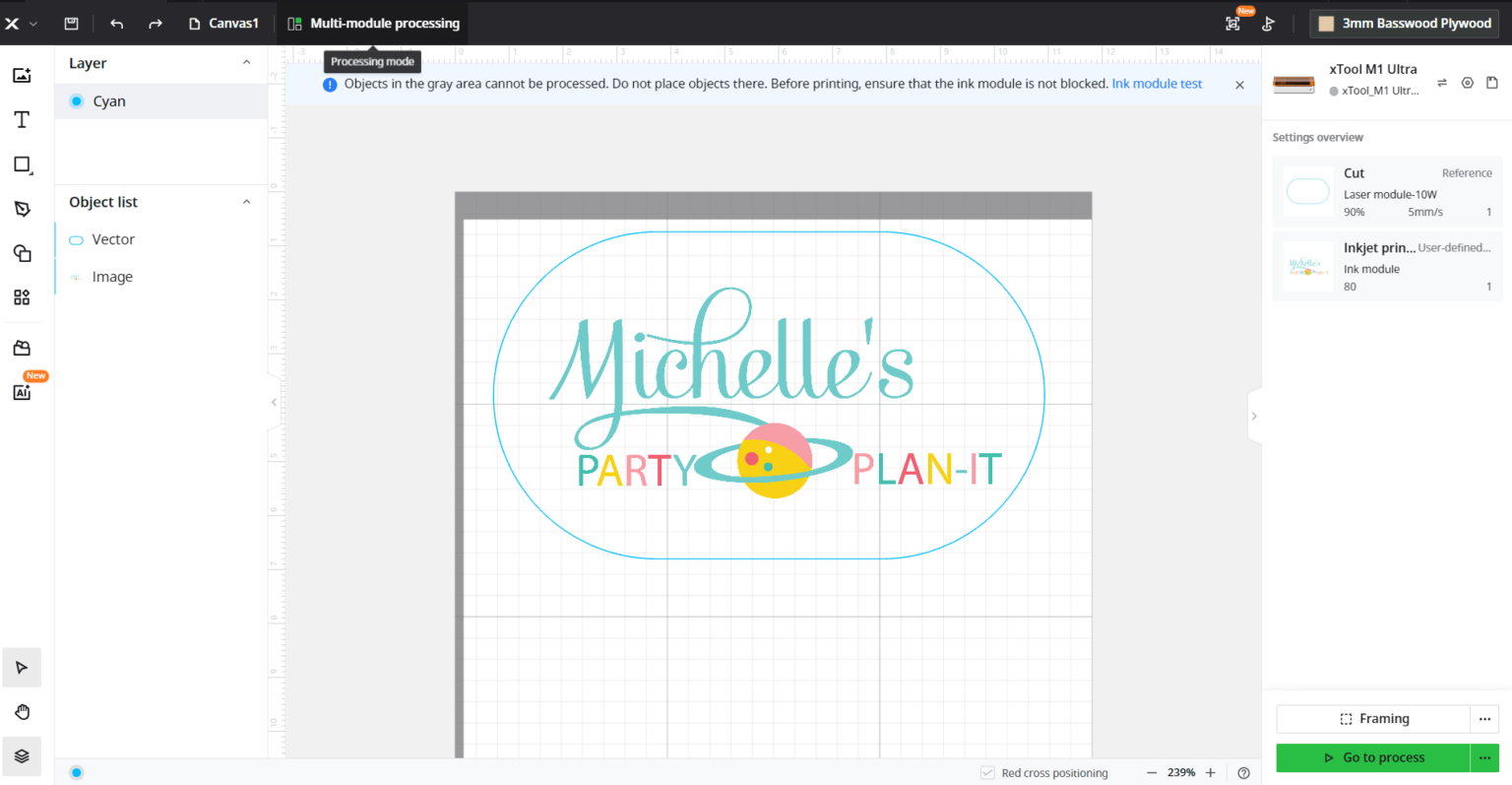Select the arrow selection tool

[x=22, y=667]
